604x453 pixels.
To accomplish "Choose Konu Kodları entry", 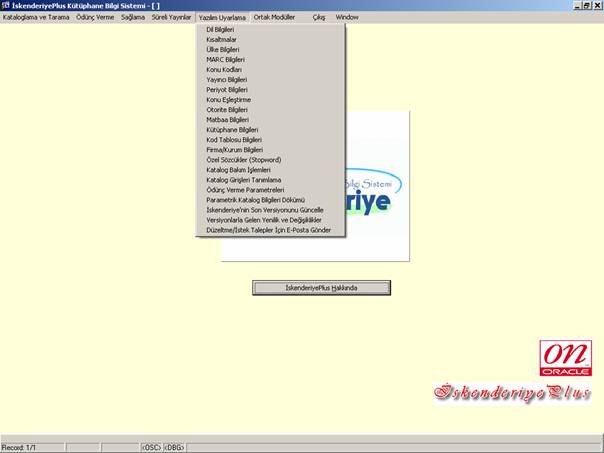I will point(270,70).
